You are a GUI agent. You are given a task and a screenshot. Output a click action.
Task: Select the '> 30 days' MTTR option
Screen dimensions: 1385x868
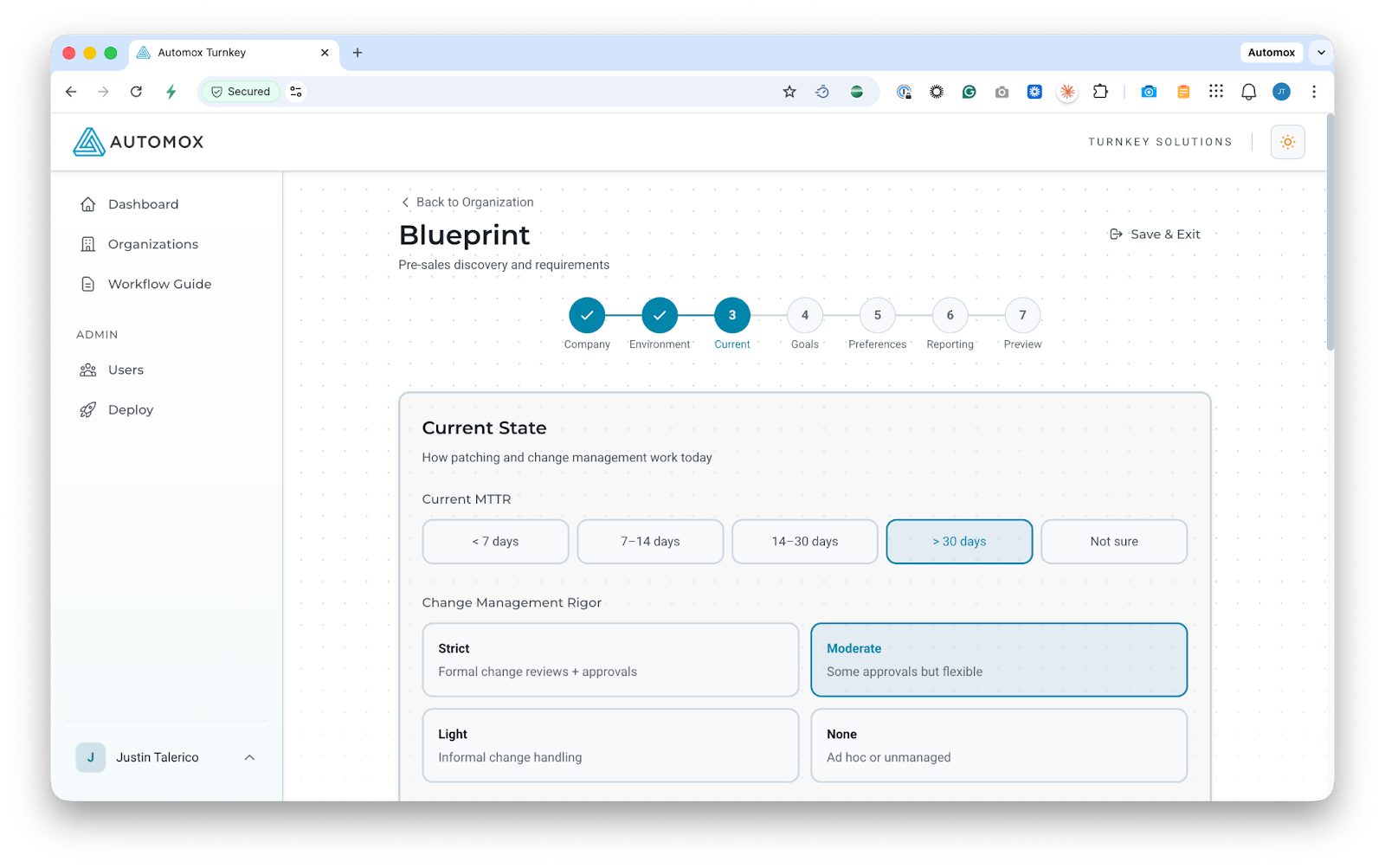coord(959,542)
